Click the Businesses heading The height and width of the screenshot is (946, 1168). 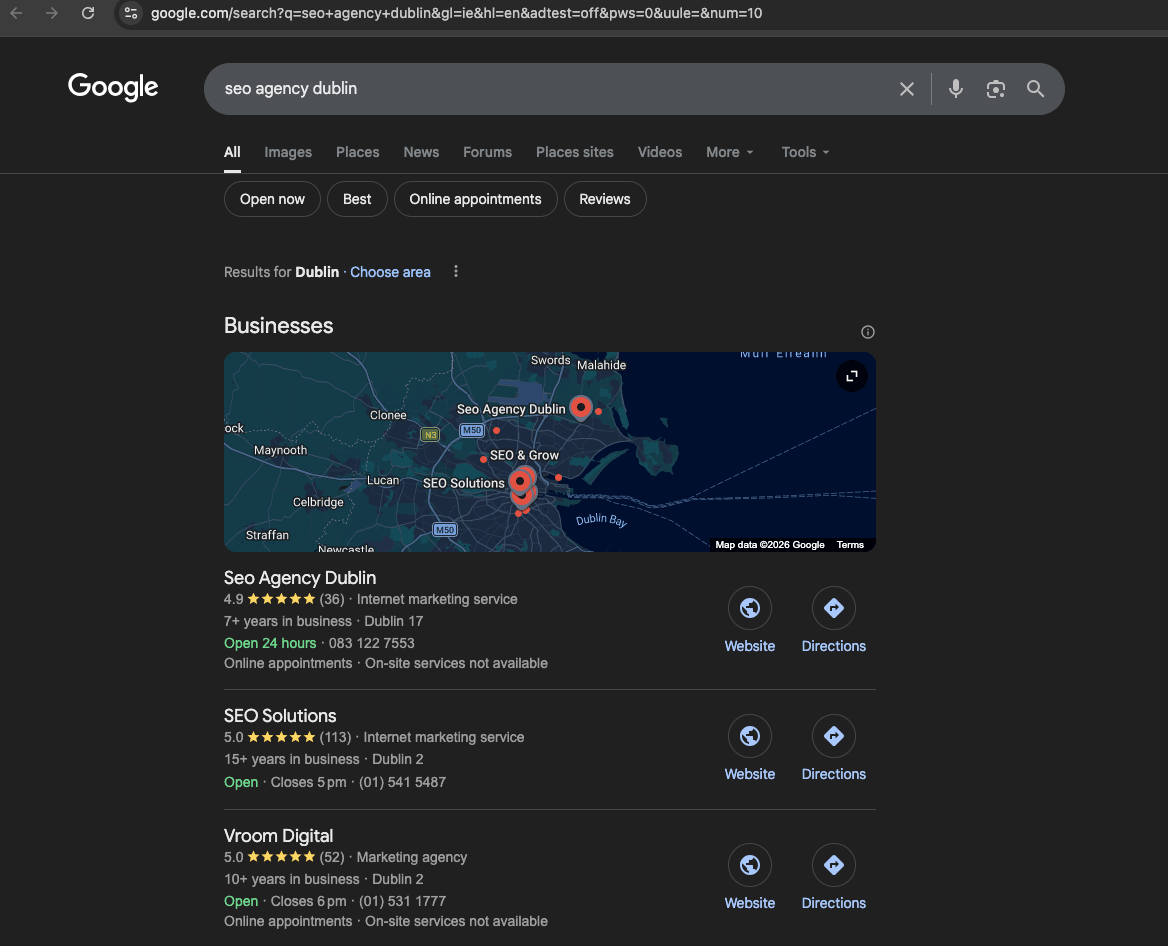point(279,326)
